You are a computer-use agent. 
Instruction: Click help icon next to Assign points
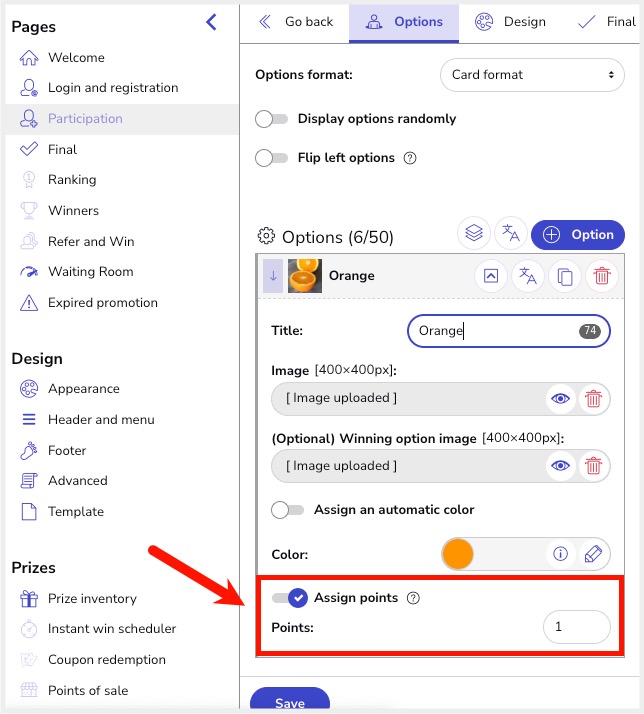click(x=413, y=598)
